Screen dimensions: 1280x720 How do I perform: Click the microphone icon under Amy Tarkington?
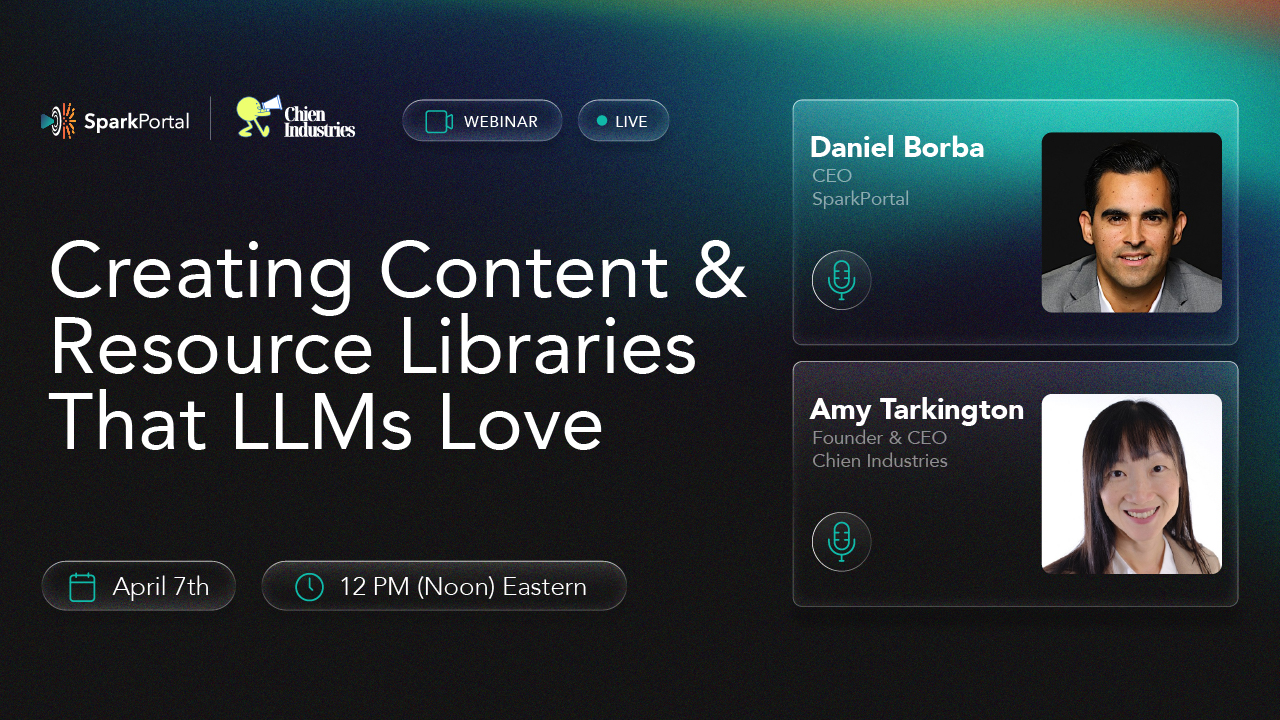tap(841, 542)
